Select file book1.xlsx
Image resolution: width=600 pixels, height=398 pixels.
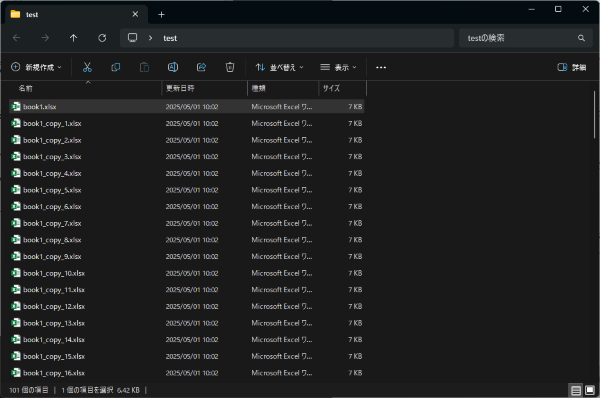(187, 106)
